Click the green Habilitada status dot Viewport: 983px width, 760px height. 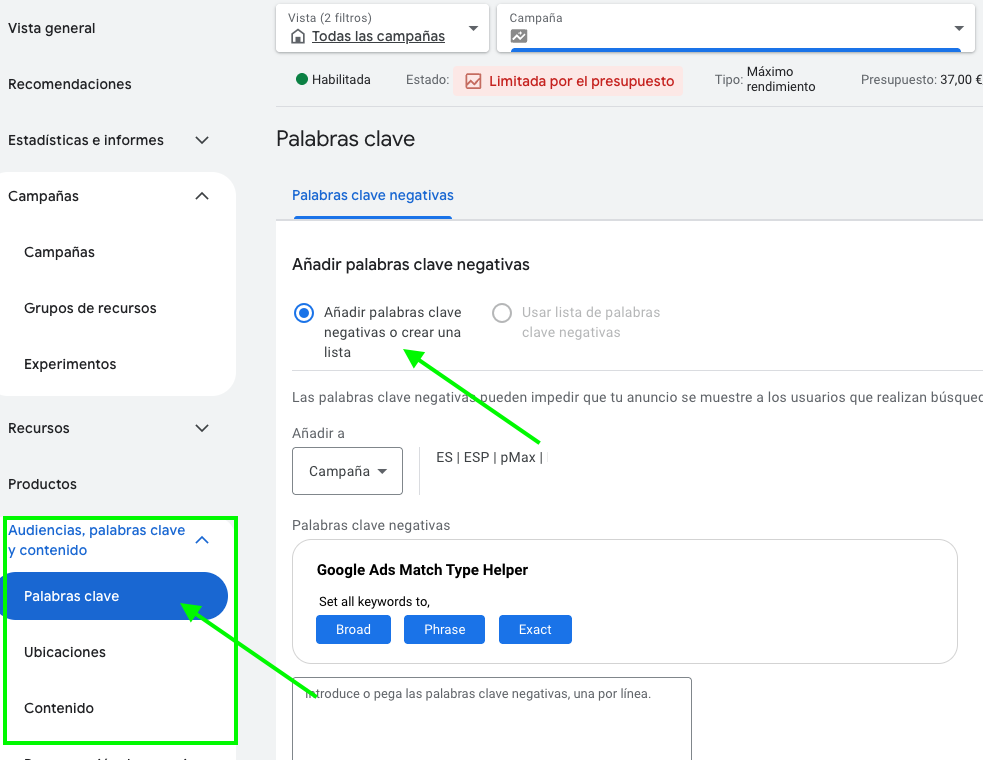tap(301, 79)
